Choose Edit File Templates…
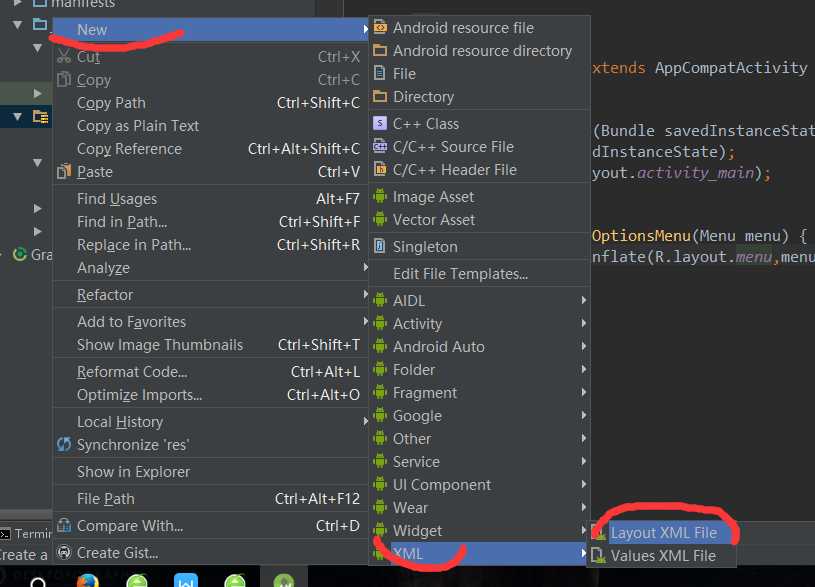This screenshot has width=815, height=587. (x=480, y=273)
